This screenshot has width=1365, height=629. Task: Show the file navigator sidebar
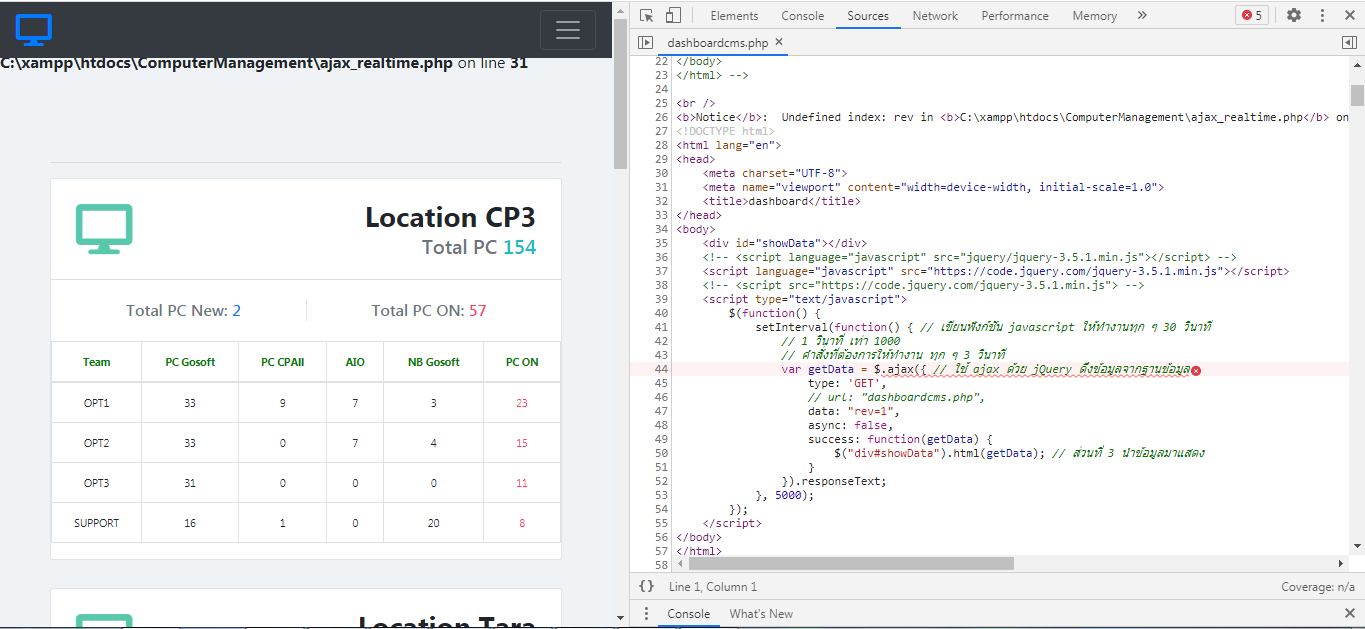pyautogui.click(x=646, y=43)
